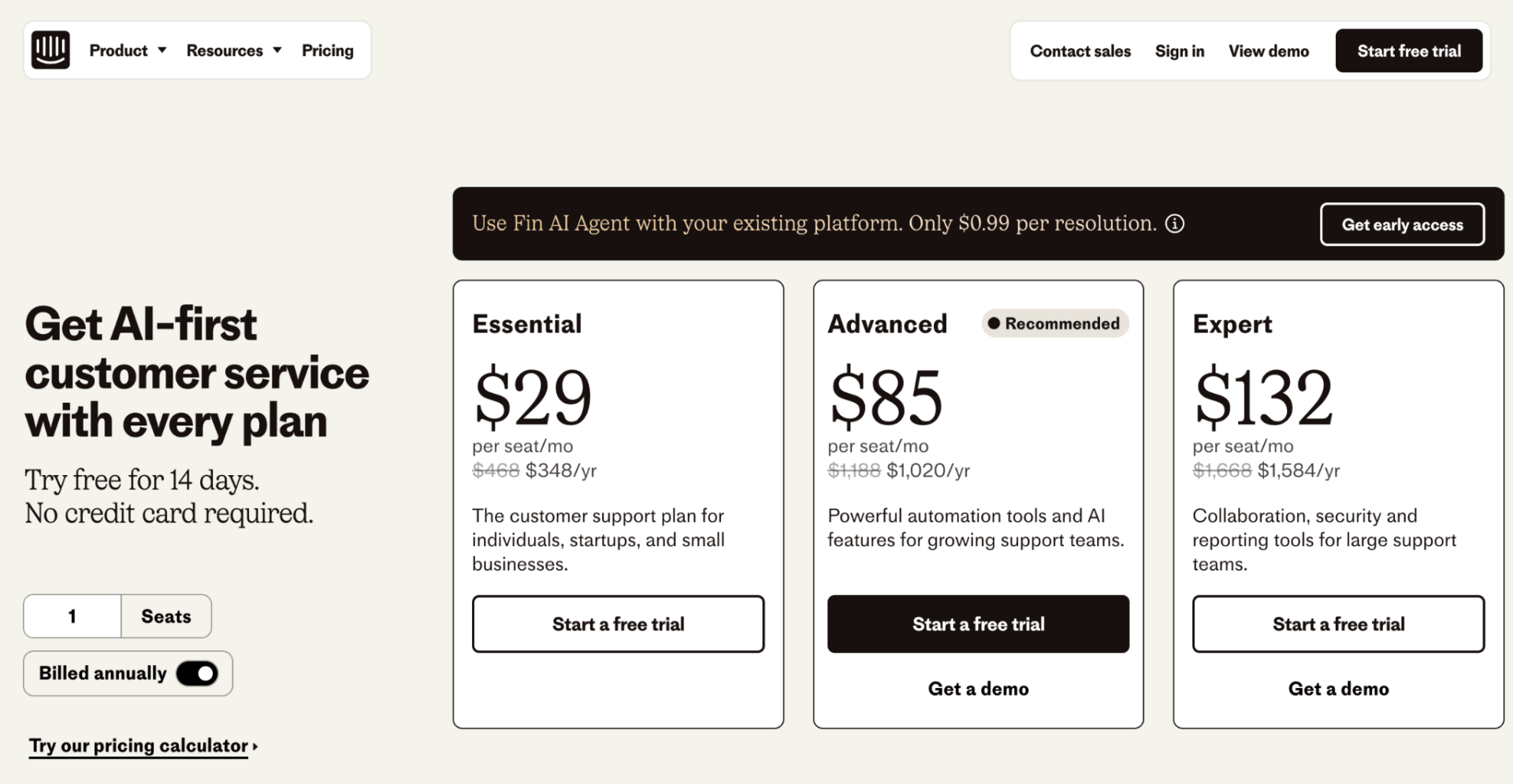The image size is (1513, 784).
Task: Click the seats number input field
Action: 72,616
